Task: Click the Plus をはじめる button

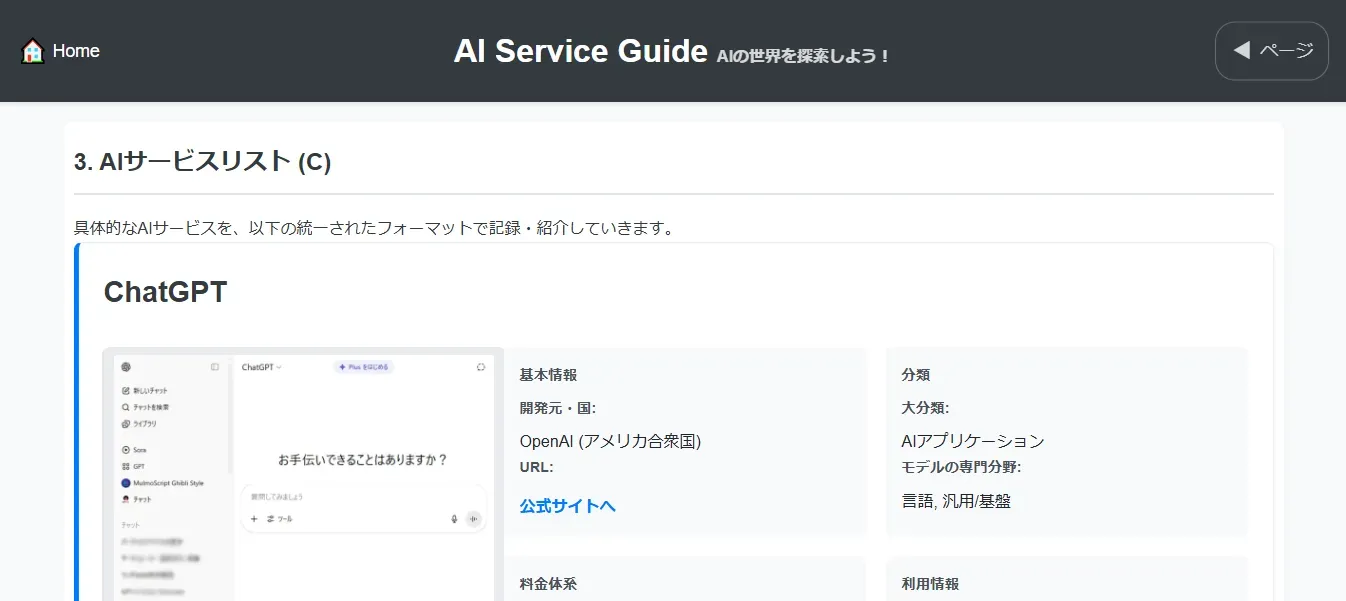Action: (363, 368)
